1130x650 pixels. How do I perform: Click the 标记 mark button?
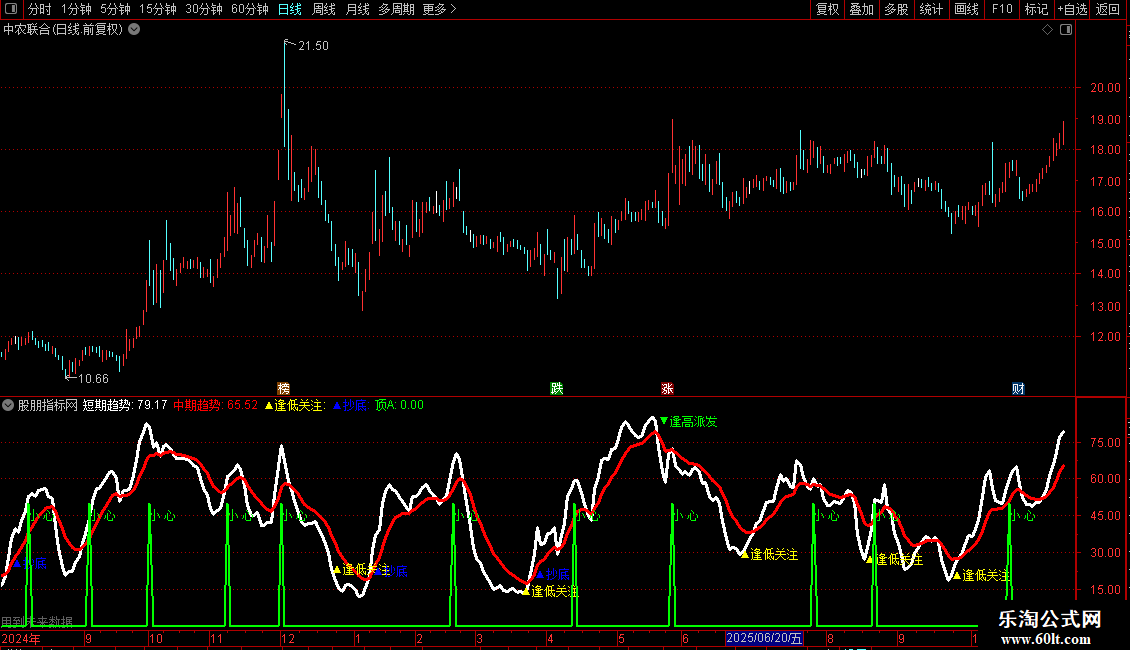click(x=1036, y=9)
